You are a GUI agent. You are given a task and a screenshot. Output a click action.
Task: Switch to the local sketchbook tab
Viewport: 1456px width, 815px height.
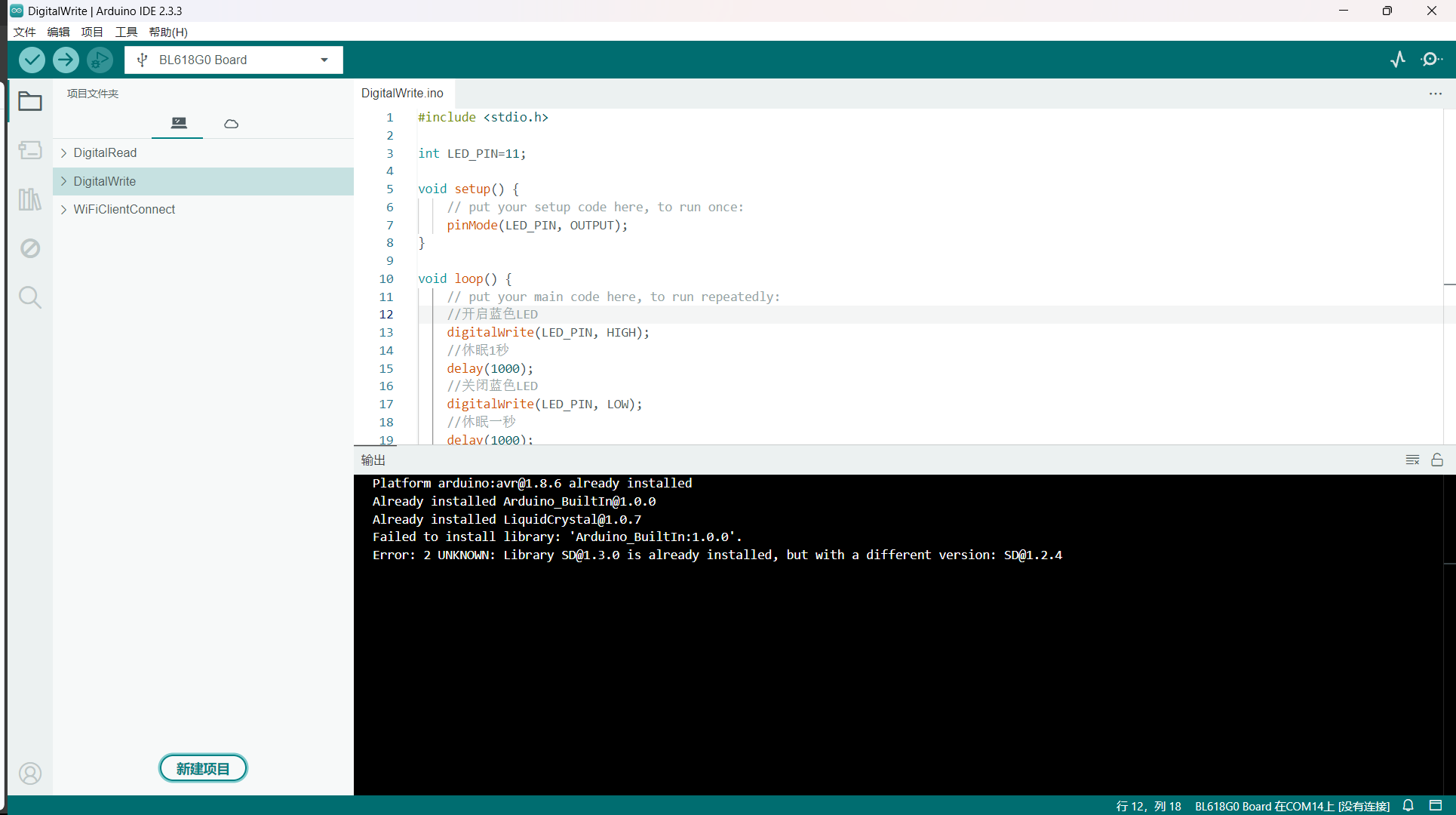tap(178, 123)
